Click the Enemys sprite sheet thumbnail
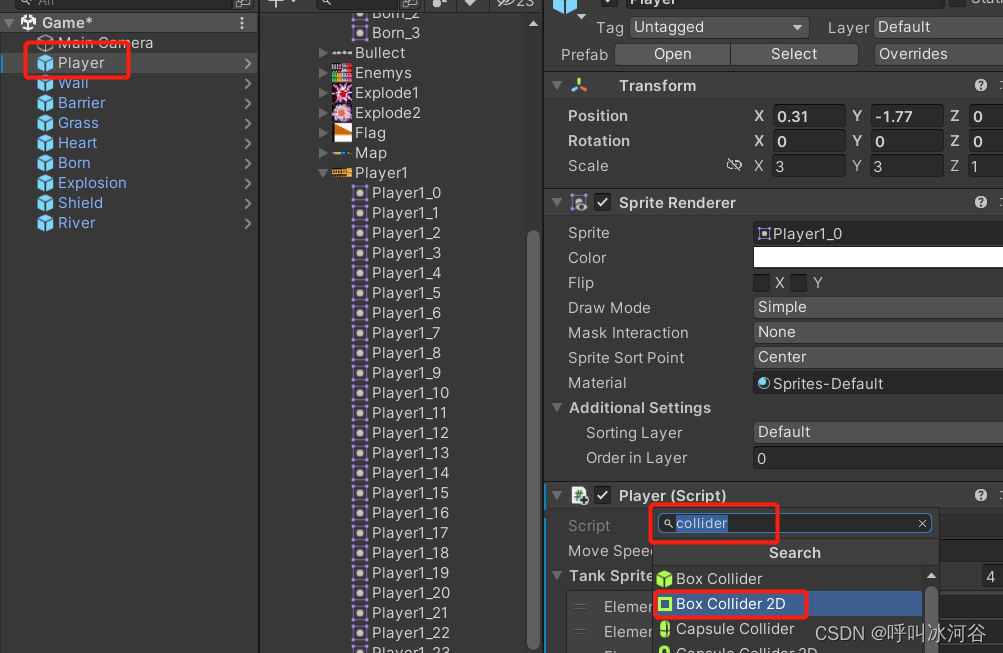This screenshot has height=653, width=1003. click(342, 73)
